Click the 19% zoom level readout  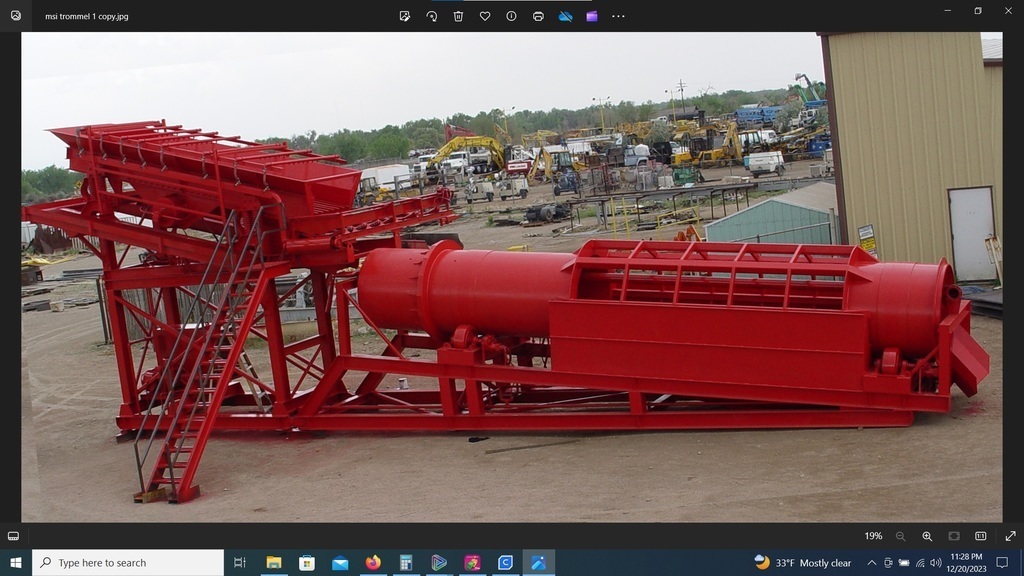coord(873,536)
